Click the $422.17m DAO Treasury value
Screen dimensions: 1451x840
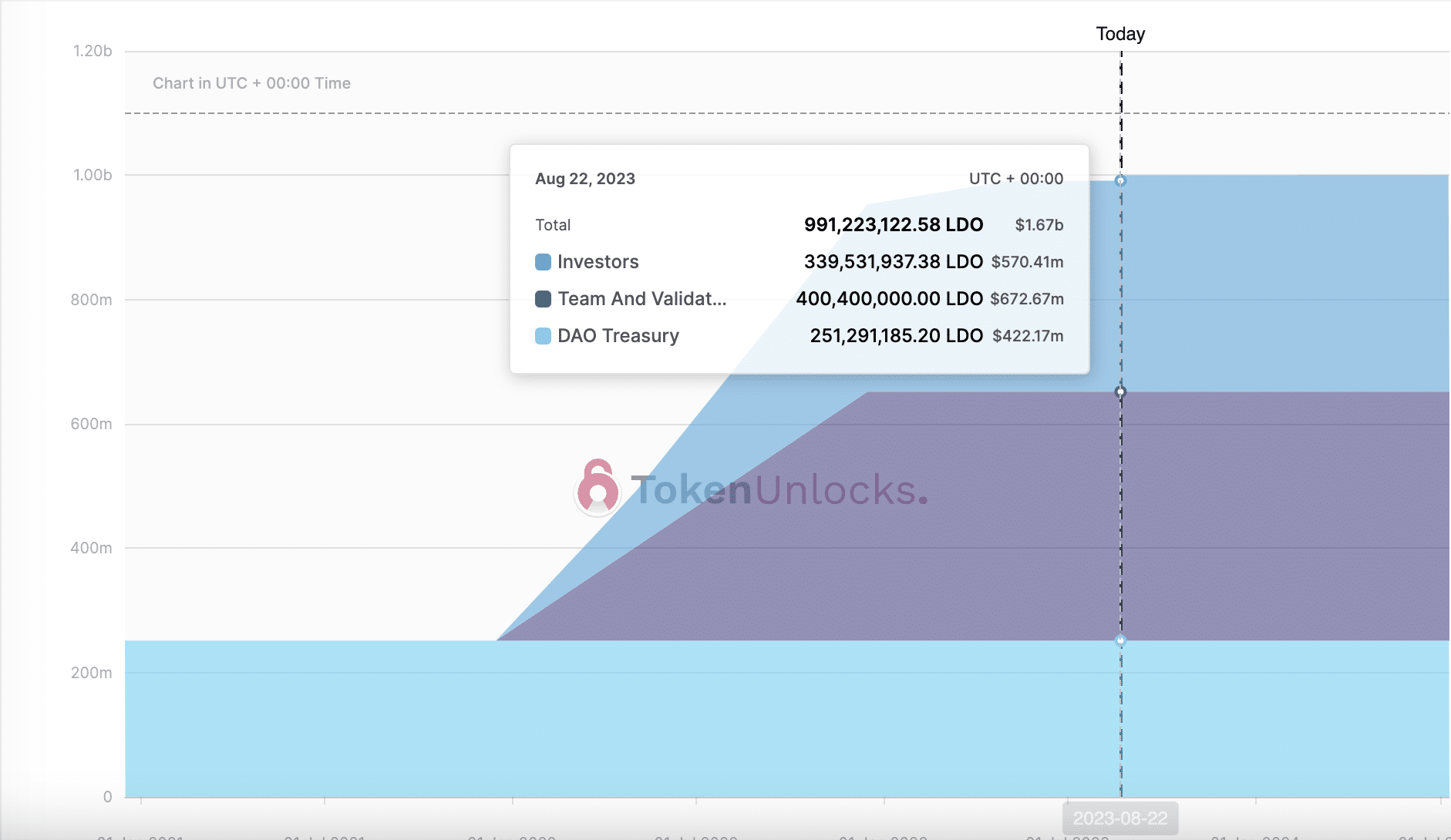[x=1028, y=336]
